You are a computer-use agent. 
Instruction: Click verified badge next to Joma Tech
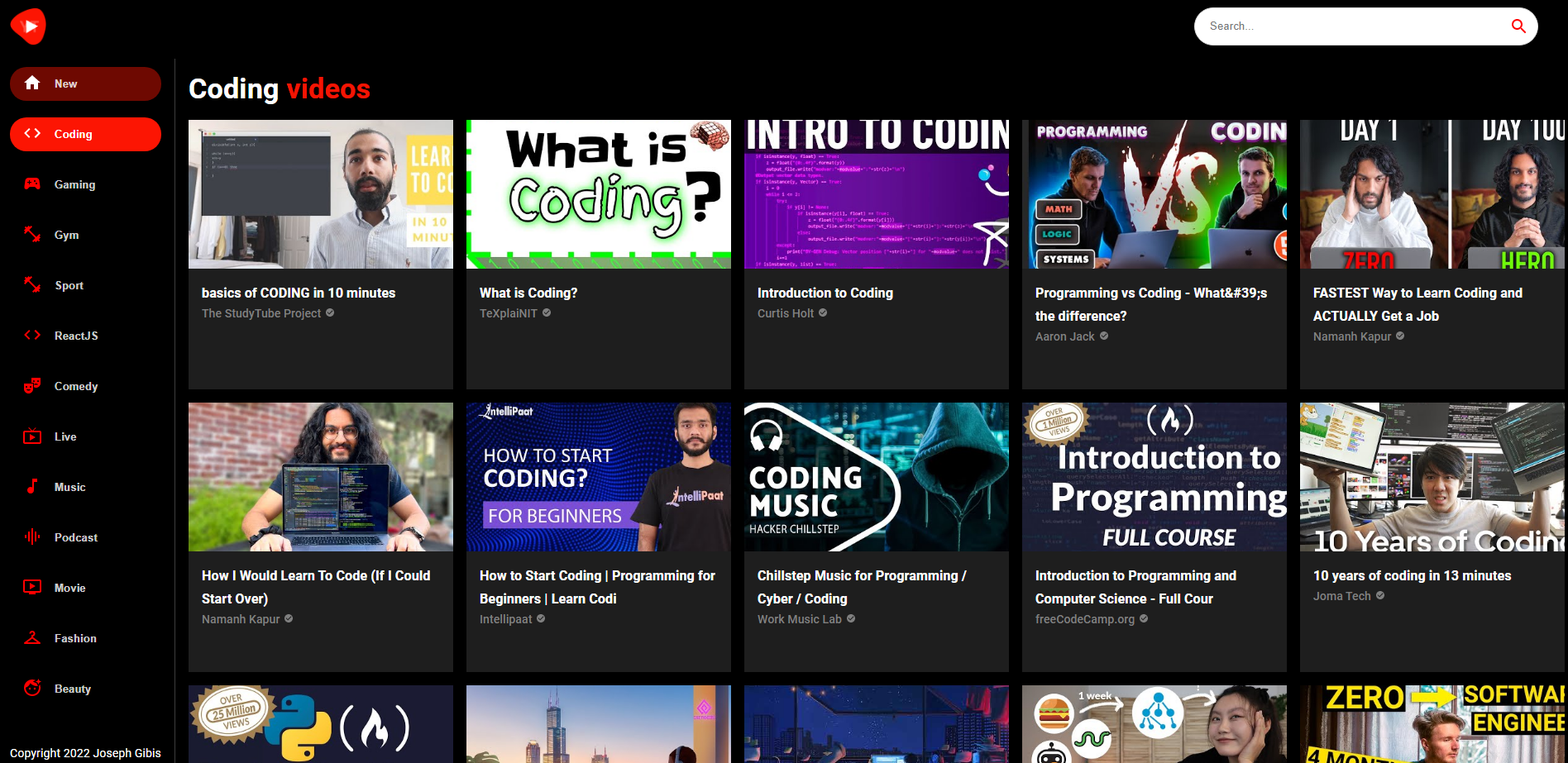1380,595
